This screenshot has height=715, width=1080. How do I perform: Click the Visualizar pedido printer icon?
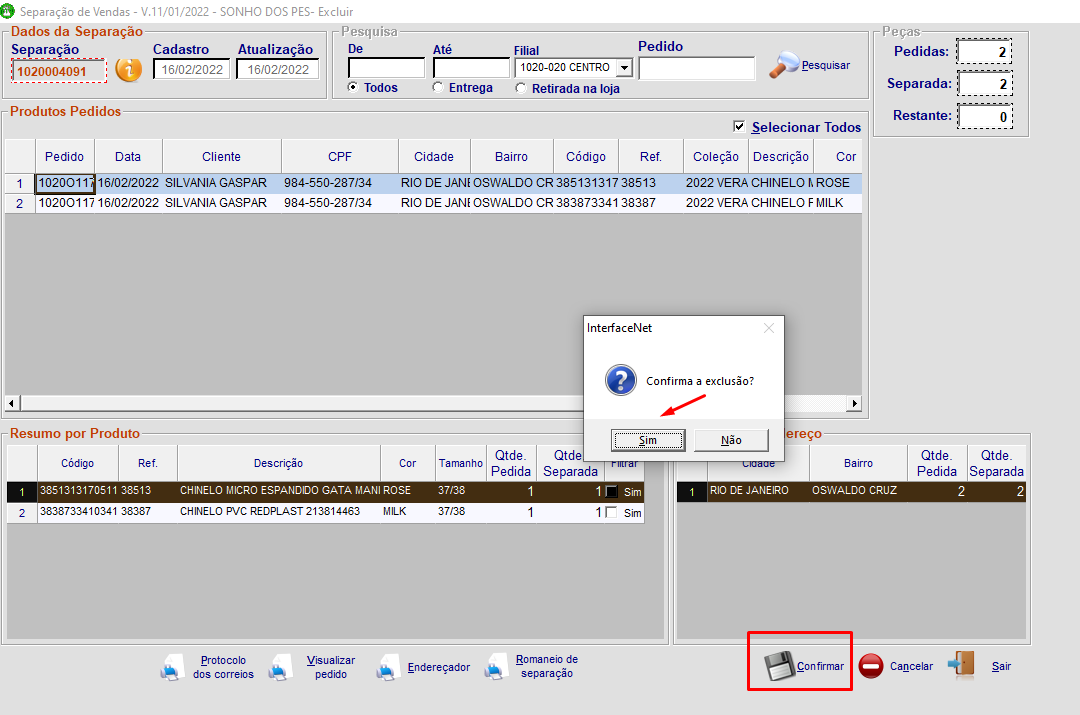point(281,668)
